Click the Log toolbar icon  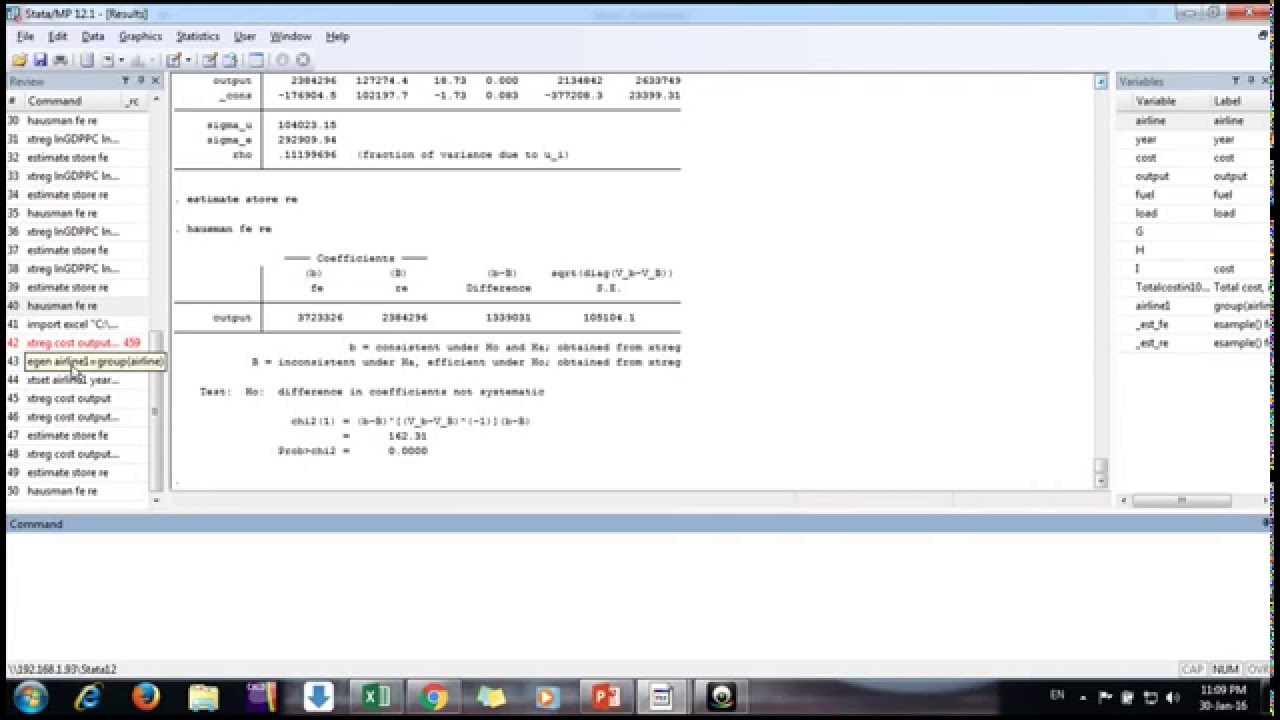[87, 60]
